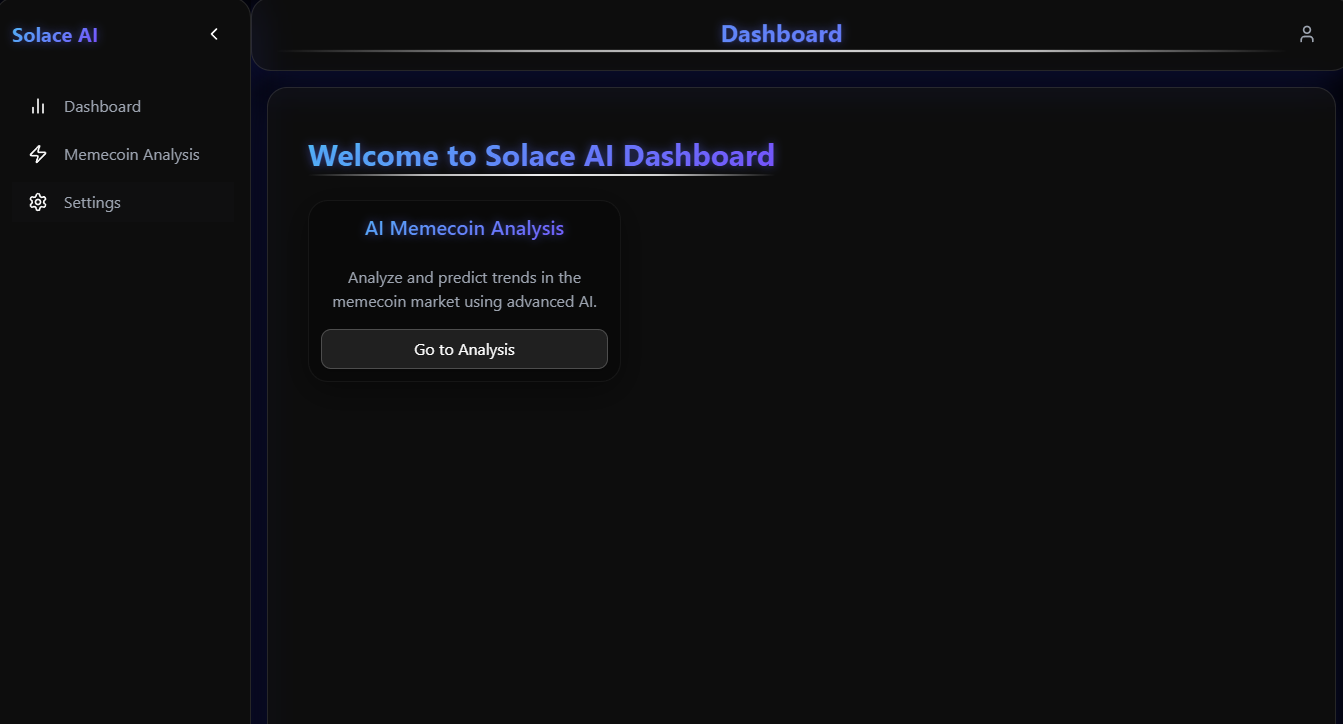This screenshot has width=1343, height=724.
Task: Open Settings from the sidebar navigation
Action: [x=91, y=202]
